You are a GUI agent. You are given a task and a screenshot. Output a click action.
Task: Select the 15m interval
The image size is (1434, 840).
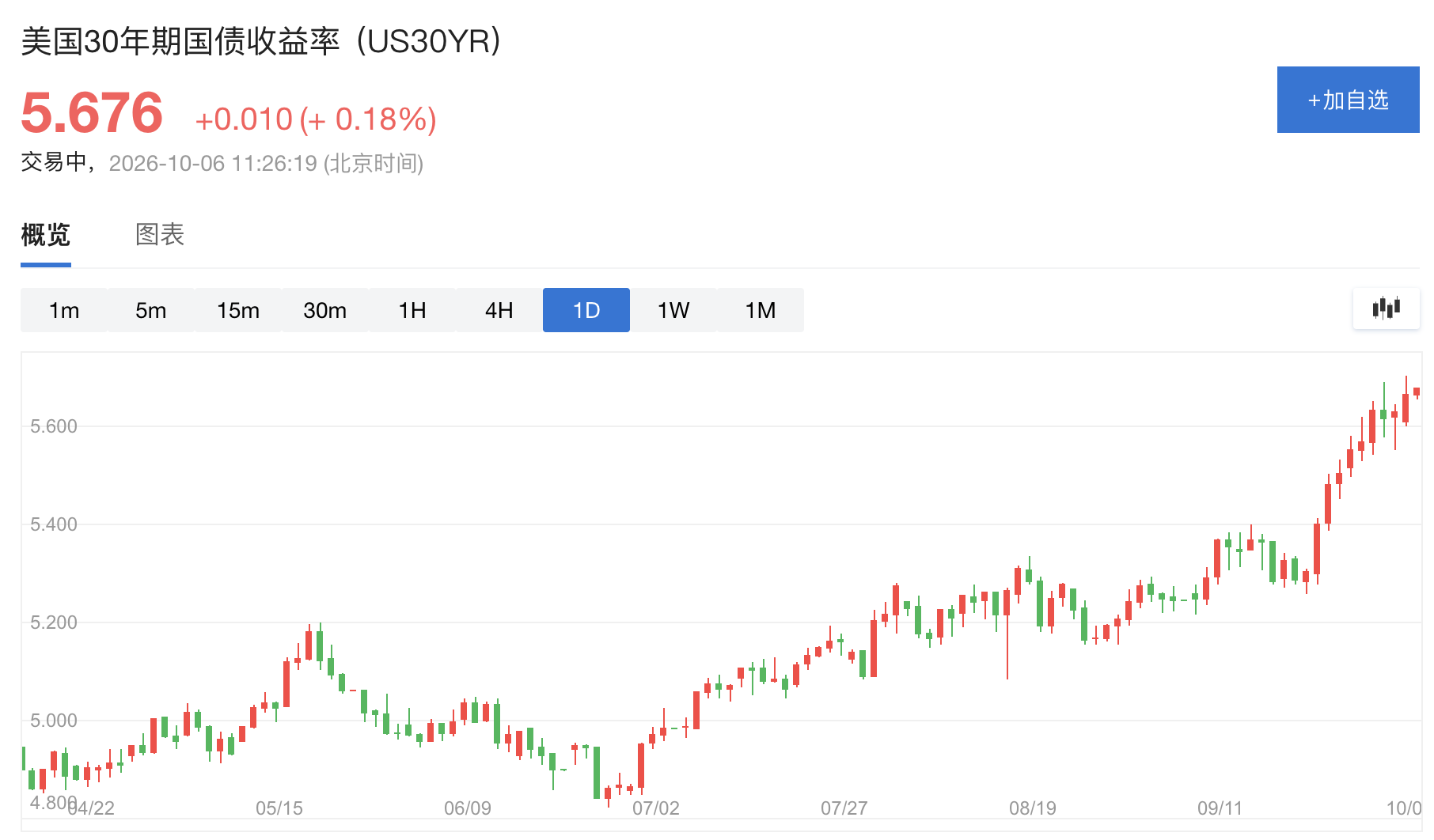[238, 310]
